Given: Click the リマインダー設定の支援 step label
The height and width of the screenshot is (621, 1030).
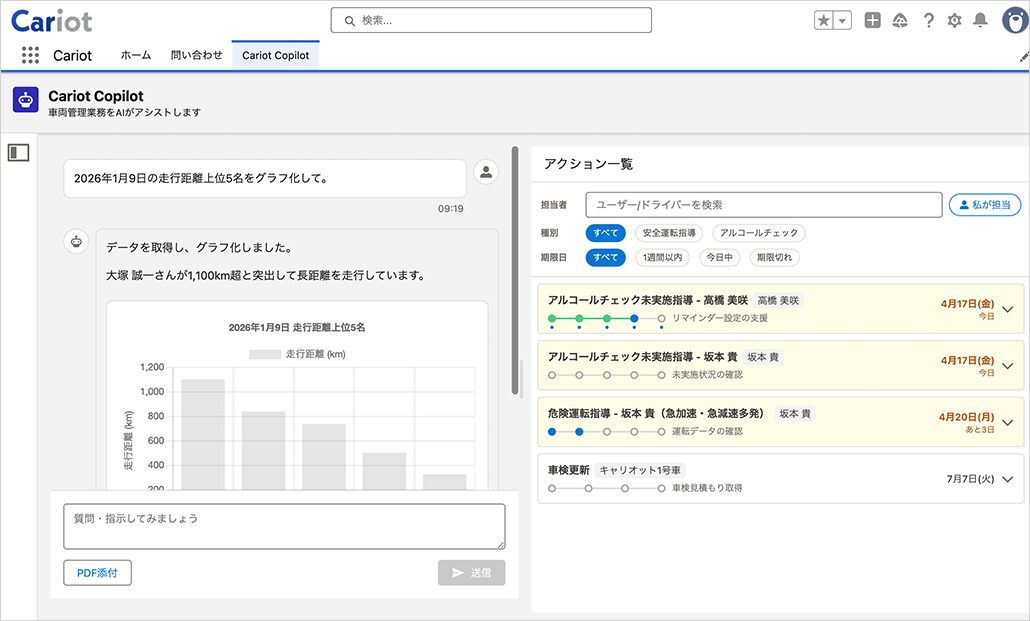Looking at the screenshot, I should (x=719, y=318).
